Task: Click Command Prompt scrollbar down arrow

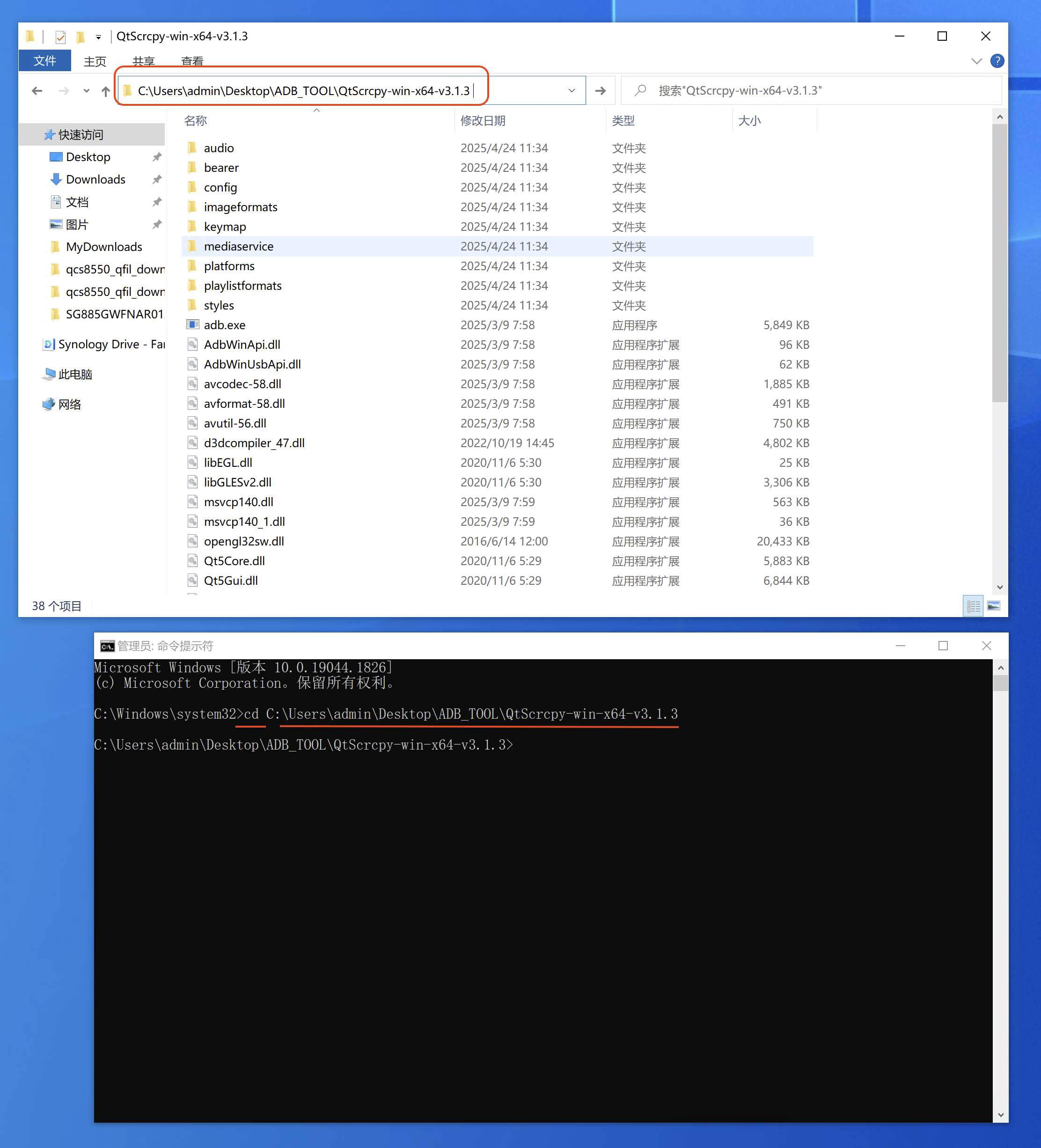Action: point(1001,1116)
